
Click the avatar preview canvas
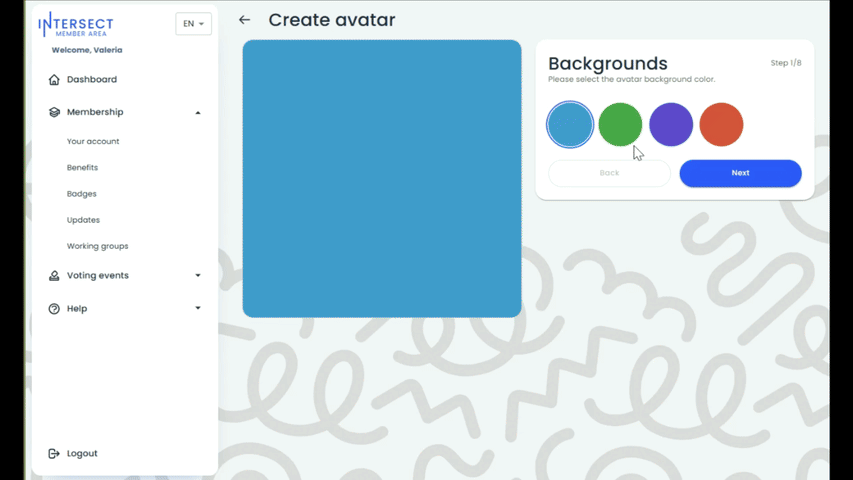382,179
